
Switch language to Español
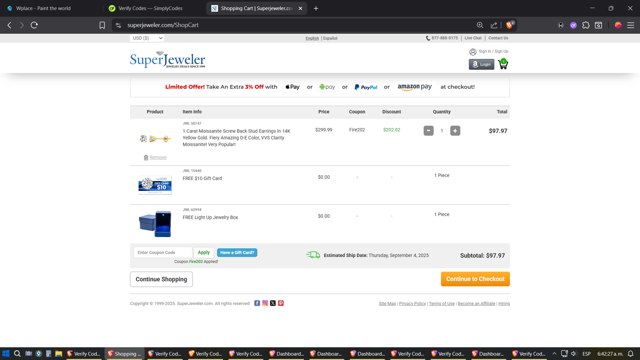click(x=330, y=38)
